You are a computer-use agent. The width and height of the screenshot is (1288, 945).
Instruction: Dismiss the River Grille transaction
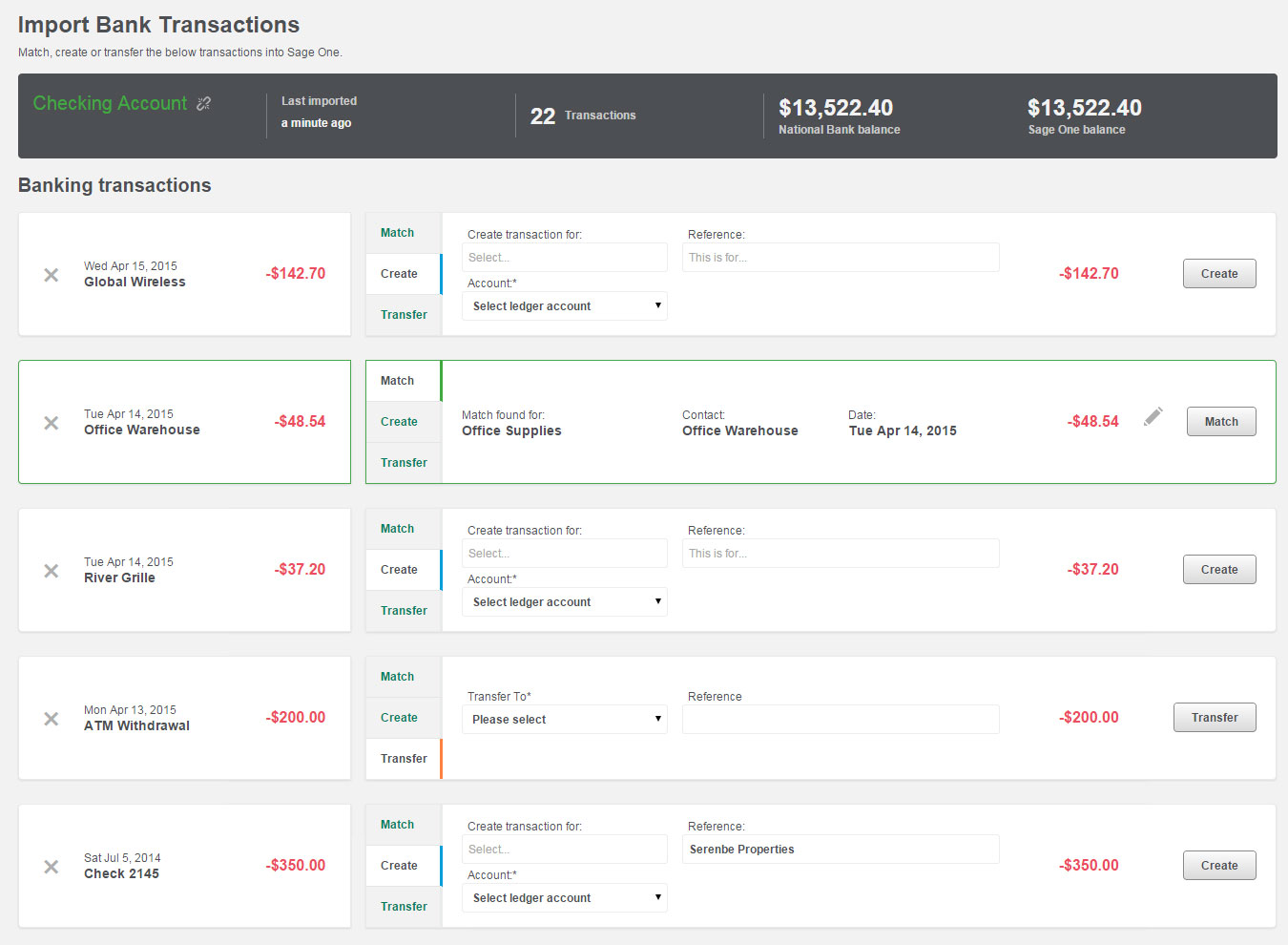pos(51,571)
